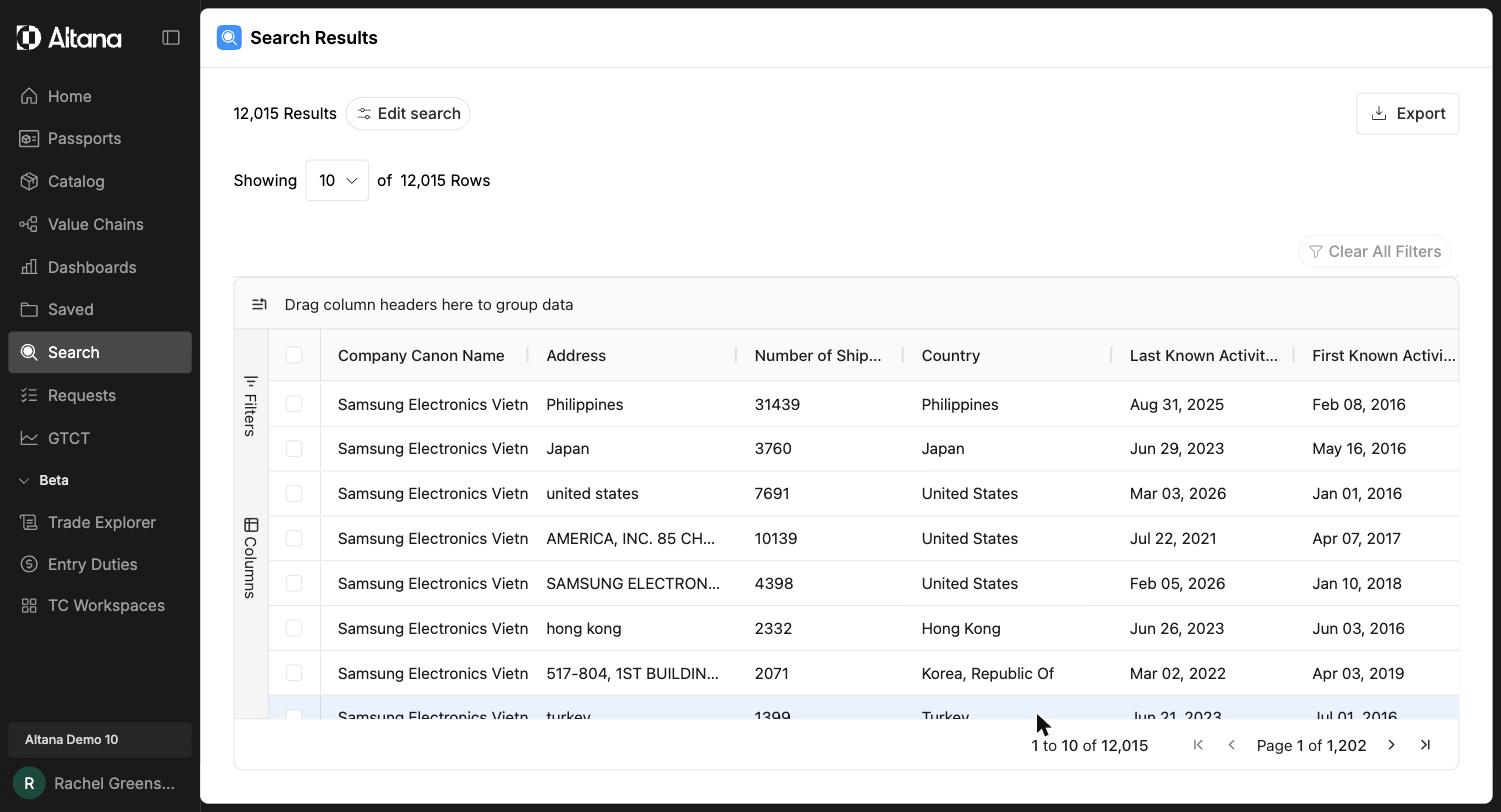This screenshot has width=1501, height=812.
Task: Open the Filters side tab
Action: click(250, 405)
